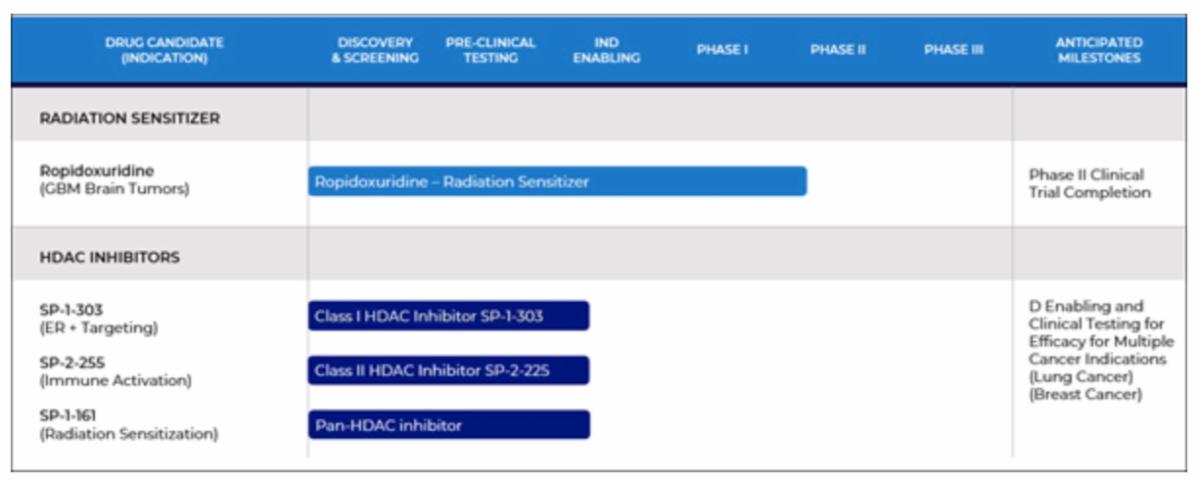Select the Pan-HDAC inhibitor progress bar
Image resolution: width=1200 pixels, height=484 pixels.
tap(448, 425)
